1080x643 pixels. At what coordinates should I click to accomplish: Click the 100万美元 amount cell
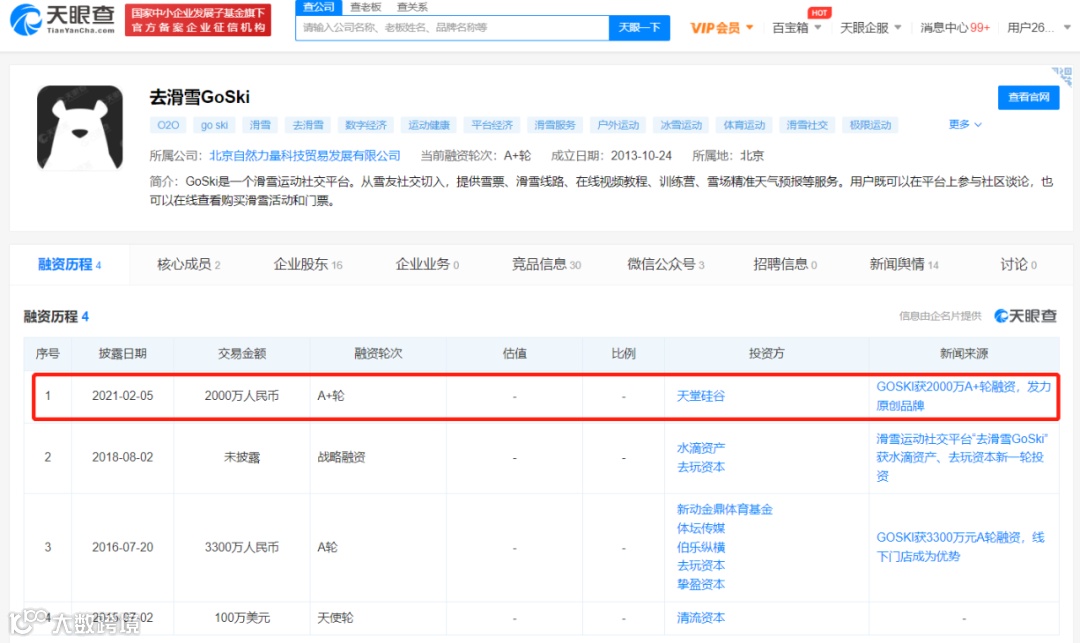(242, 618)
